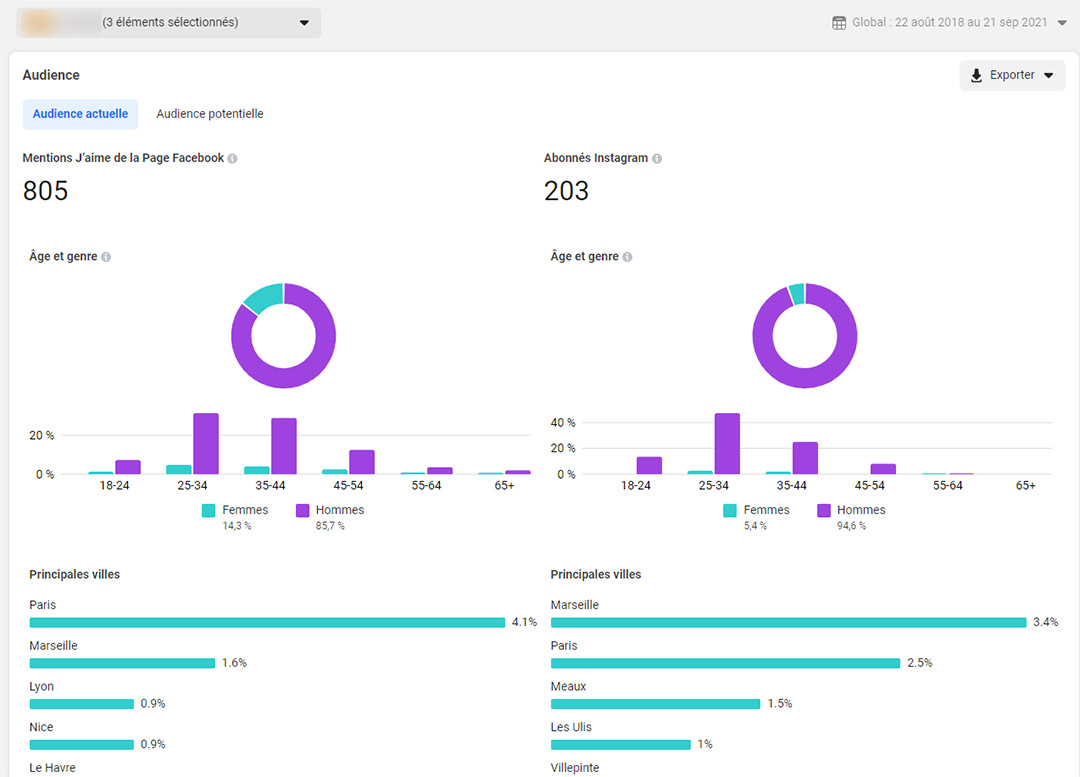This screenshot has height=777, width=1080.
Task: Open the Exporter dropdown arrow
Action: pos(1049,75)
